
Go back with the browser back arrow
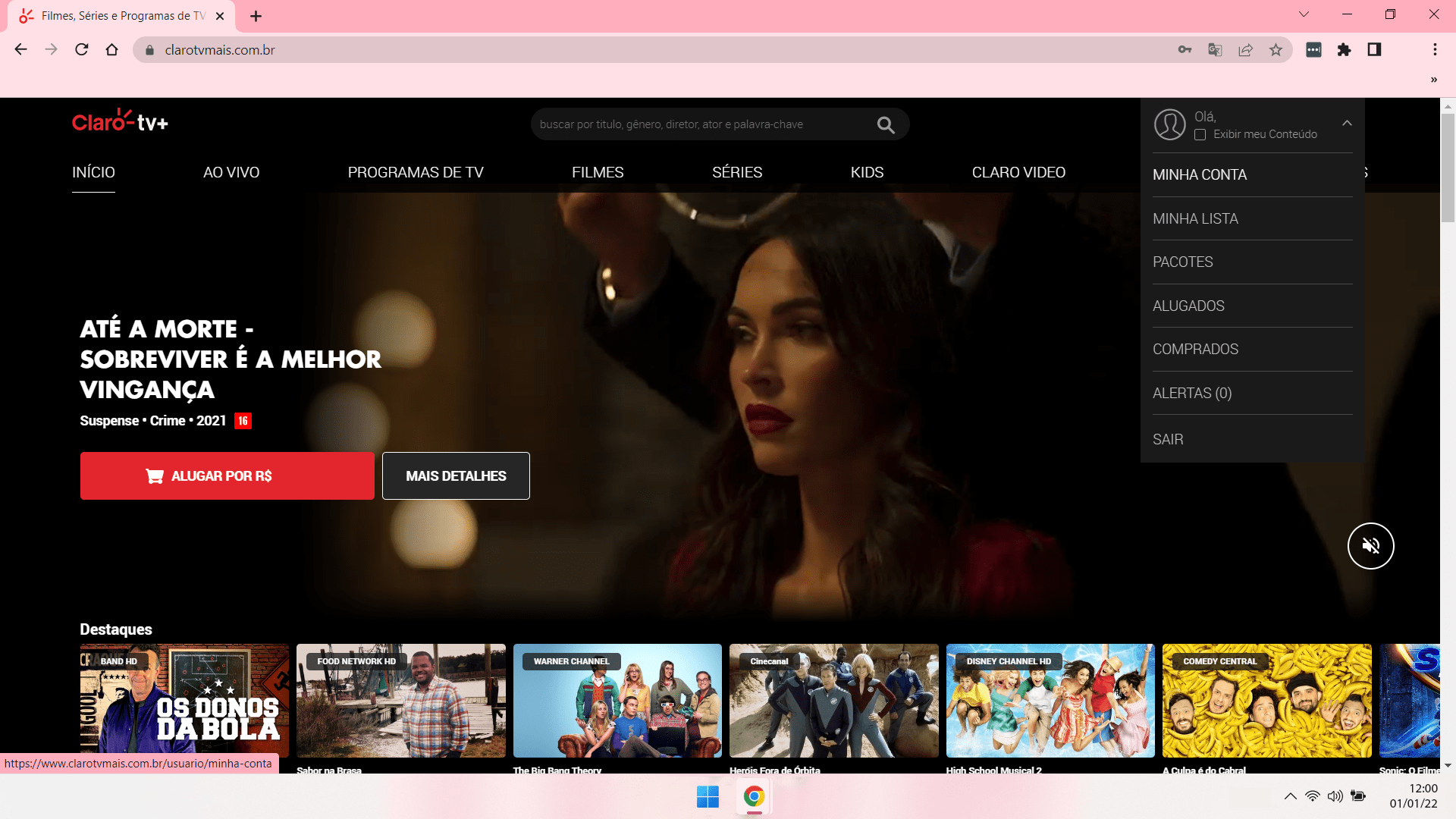[20, 50]
